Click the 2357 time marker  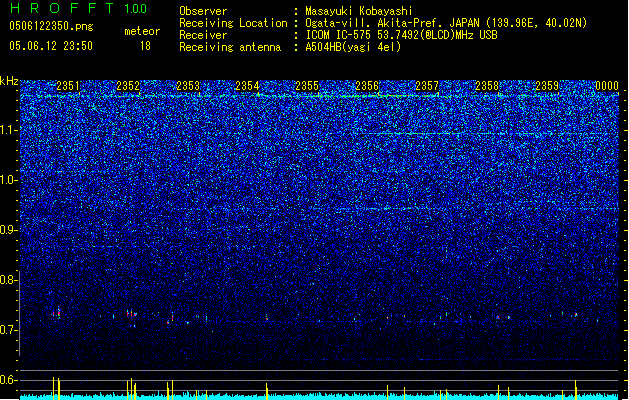click(x=427, y=86)
